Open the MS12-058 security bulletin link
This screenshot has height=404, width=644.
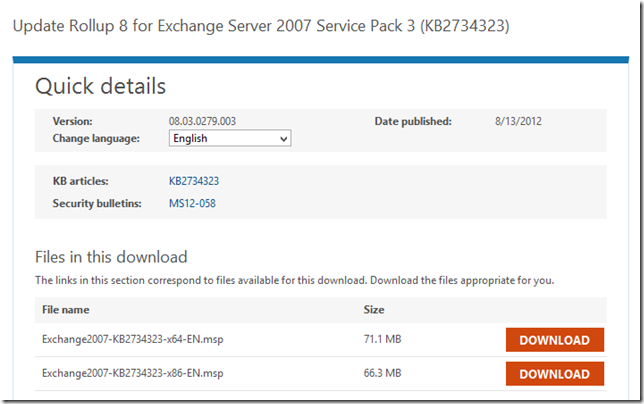(x=192, y=203)
